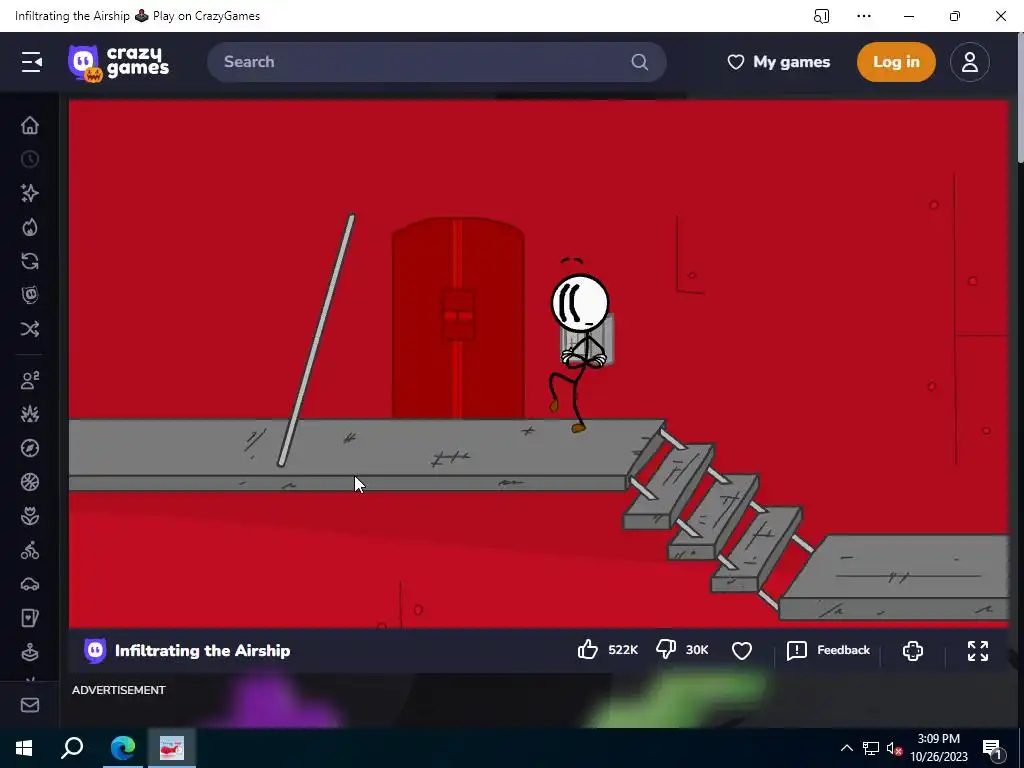
Task: Open the notification center icon
Action: click(x=993, y=748)
